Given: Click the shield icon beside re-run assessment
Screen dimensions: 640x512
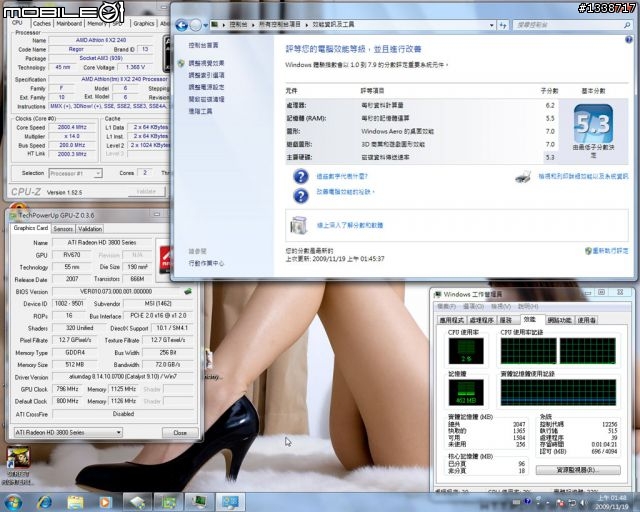Looking at the screenshot, I should (588, 251).
